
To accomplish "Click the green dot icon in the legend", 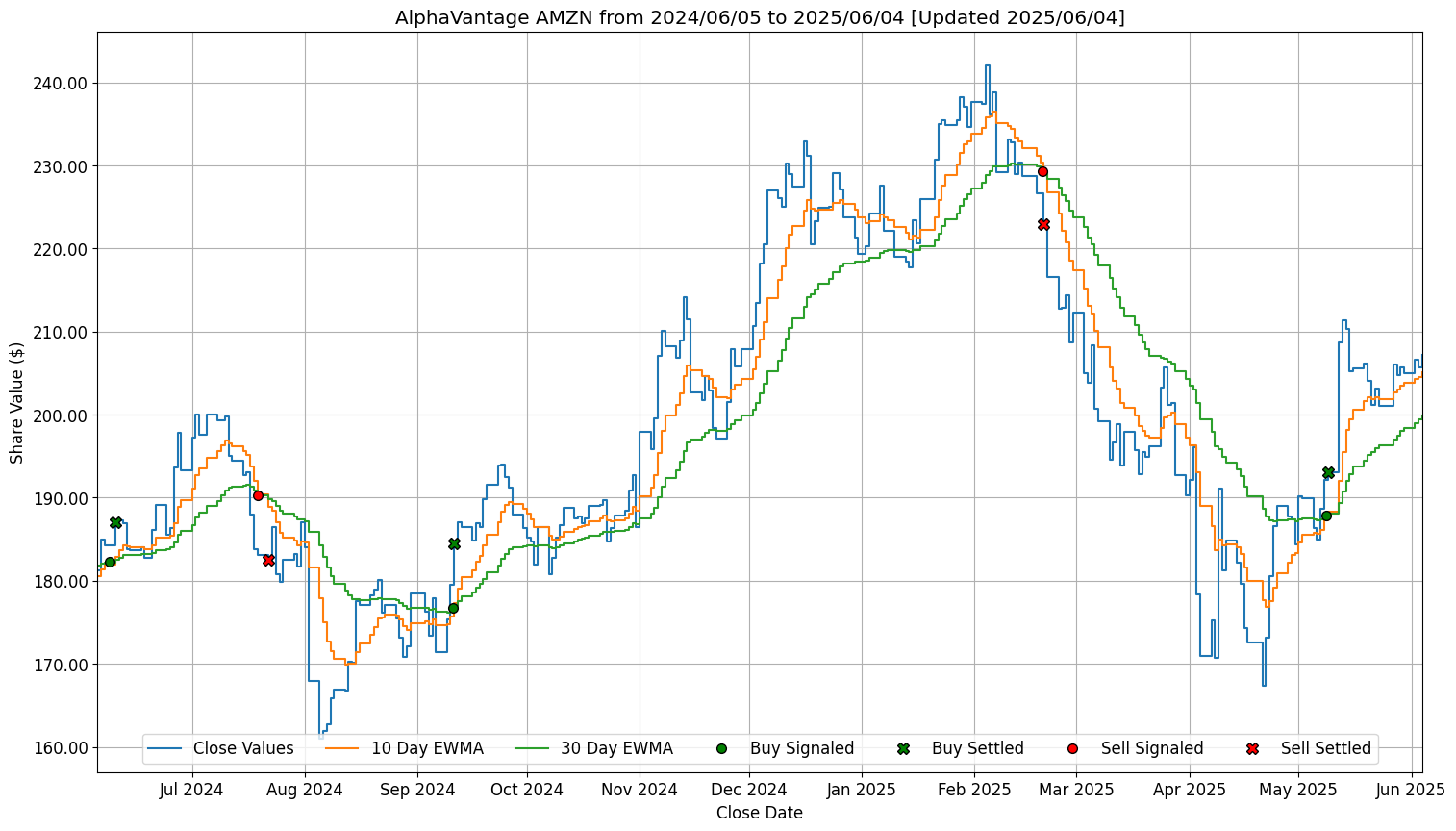I will click(722, 748).
